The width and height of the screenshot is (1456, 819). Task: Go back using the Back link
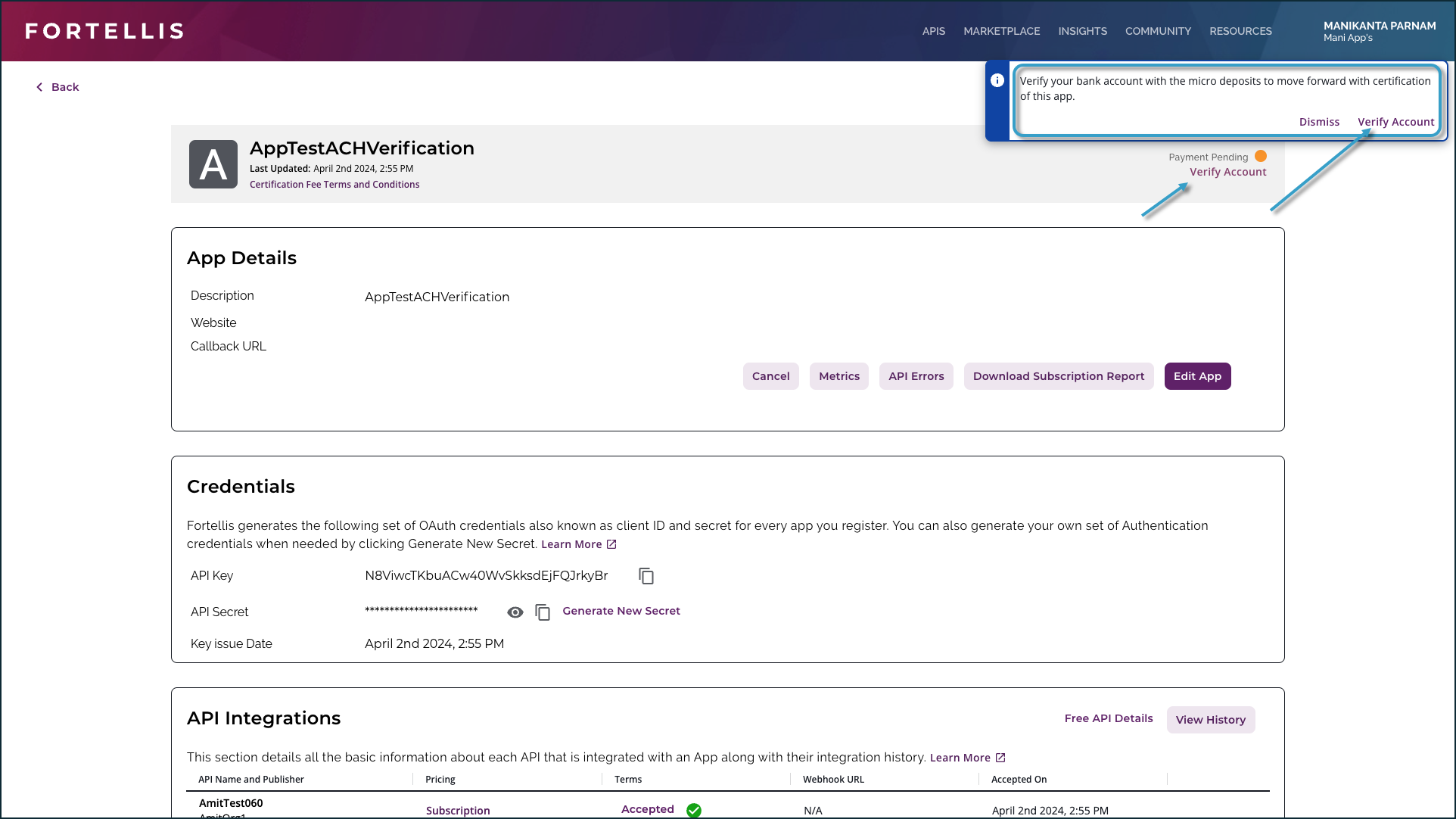coord(58,87)
